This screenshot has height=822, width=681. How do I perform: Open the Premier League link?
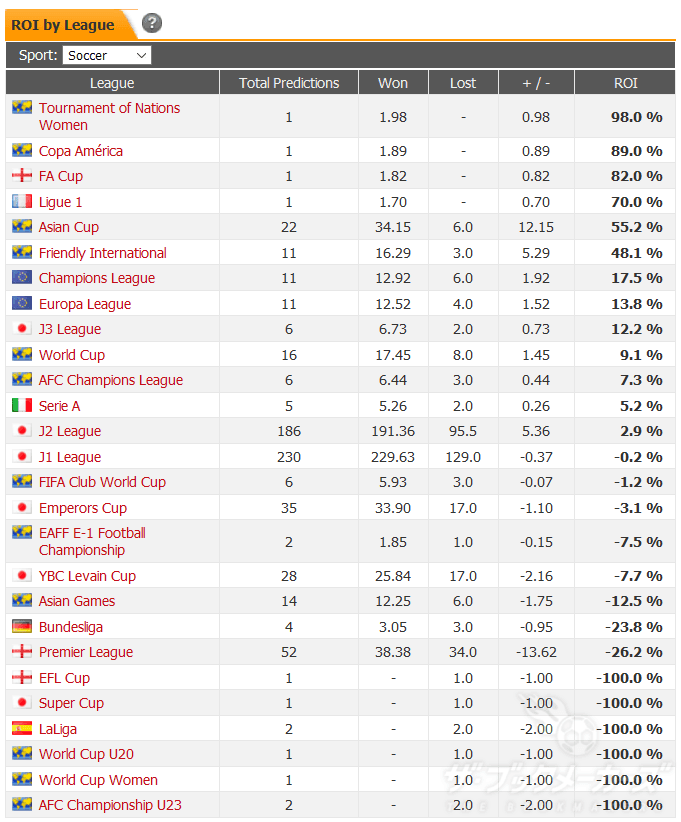(x=86, y=652)
